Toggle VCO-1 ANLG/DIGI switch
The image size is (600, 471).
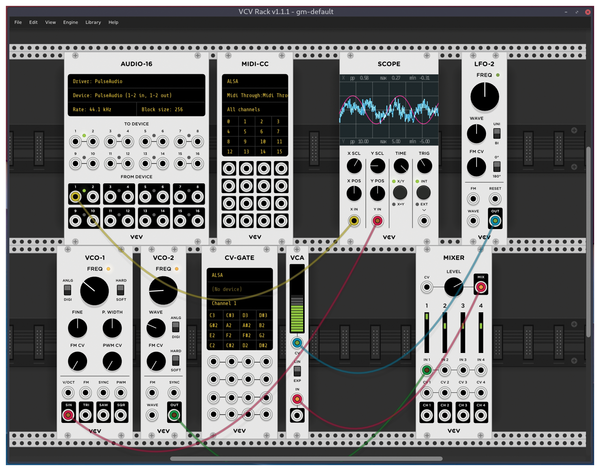coord(67,290)
